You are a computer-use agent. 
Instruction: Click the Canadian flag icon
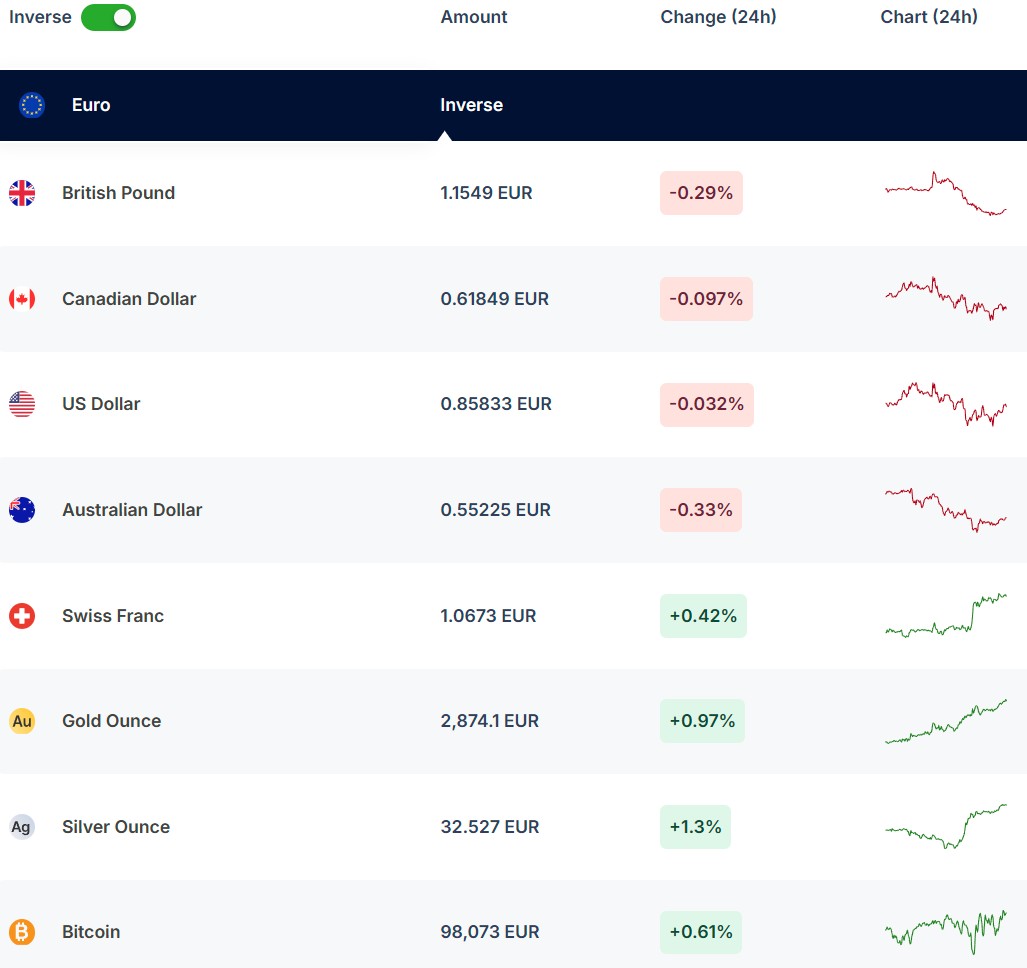click(22, 299)
